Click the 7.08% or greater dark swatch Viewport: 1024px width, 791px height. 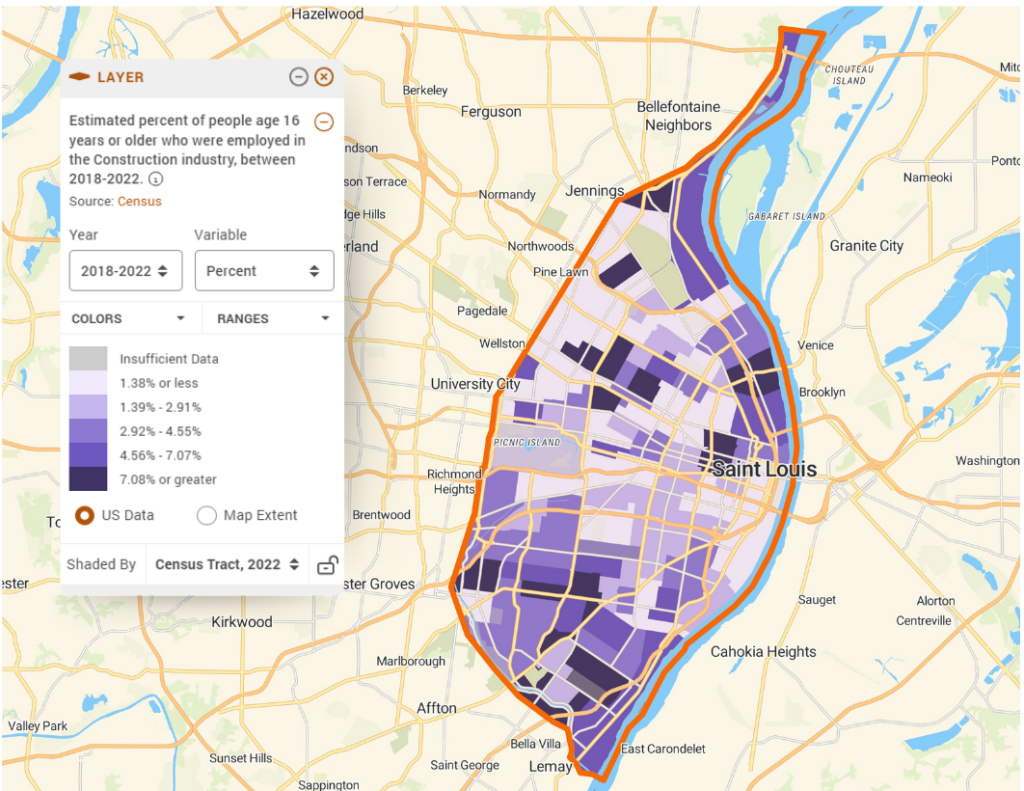[x=88, y=479]
